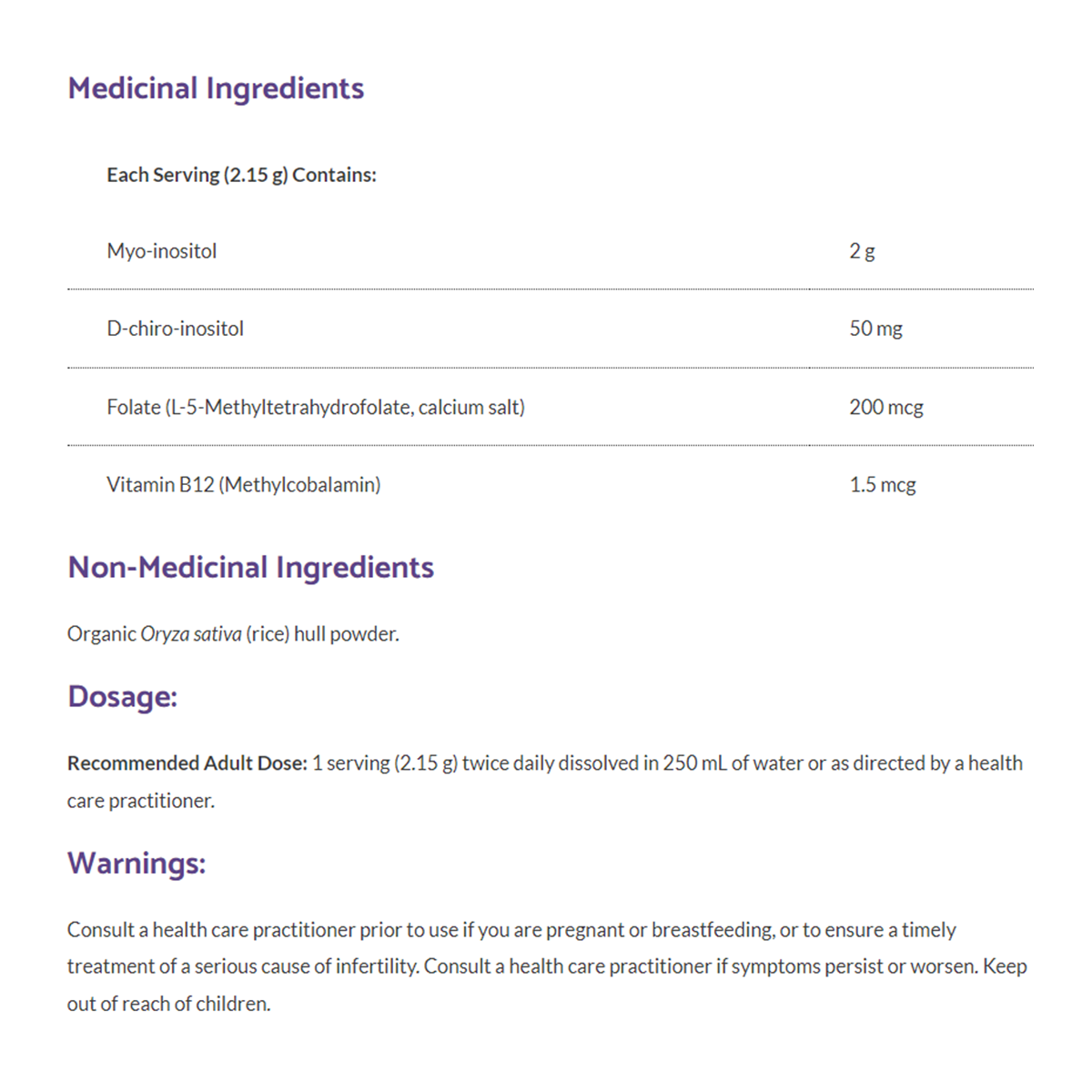The width and height of the screenshot is (1092, 1092).
Task: Click the Medicinal Ingredients heading
Action: coord(216,88)
